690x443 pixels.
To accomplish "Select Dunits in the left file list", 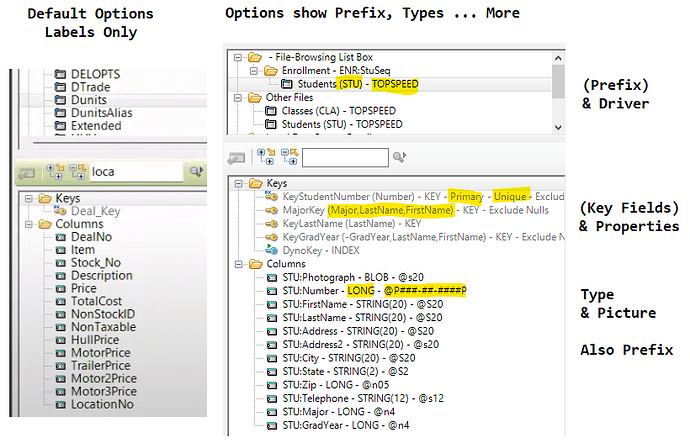I will (x=90, y=100).
